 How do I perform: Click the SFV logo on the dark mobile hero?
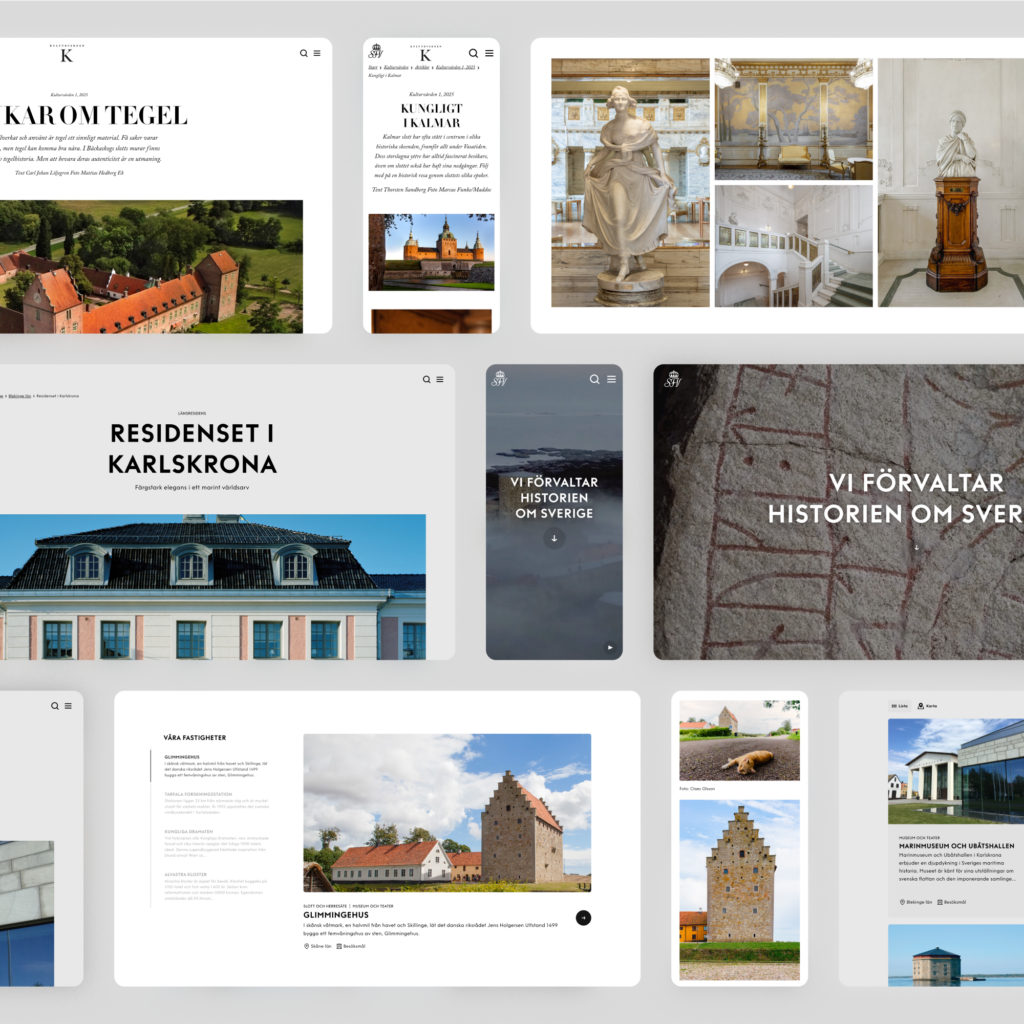[500, 379]
